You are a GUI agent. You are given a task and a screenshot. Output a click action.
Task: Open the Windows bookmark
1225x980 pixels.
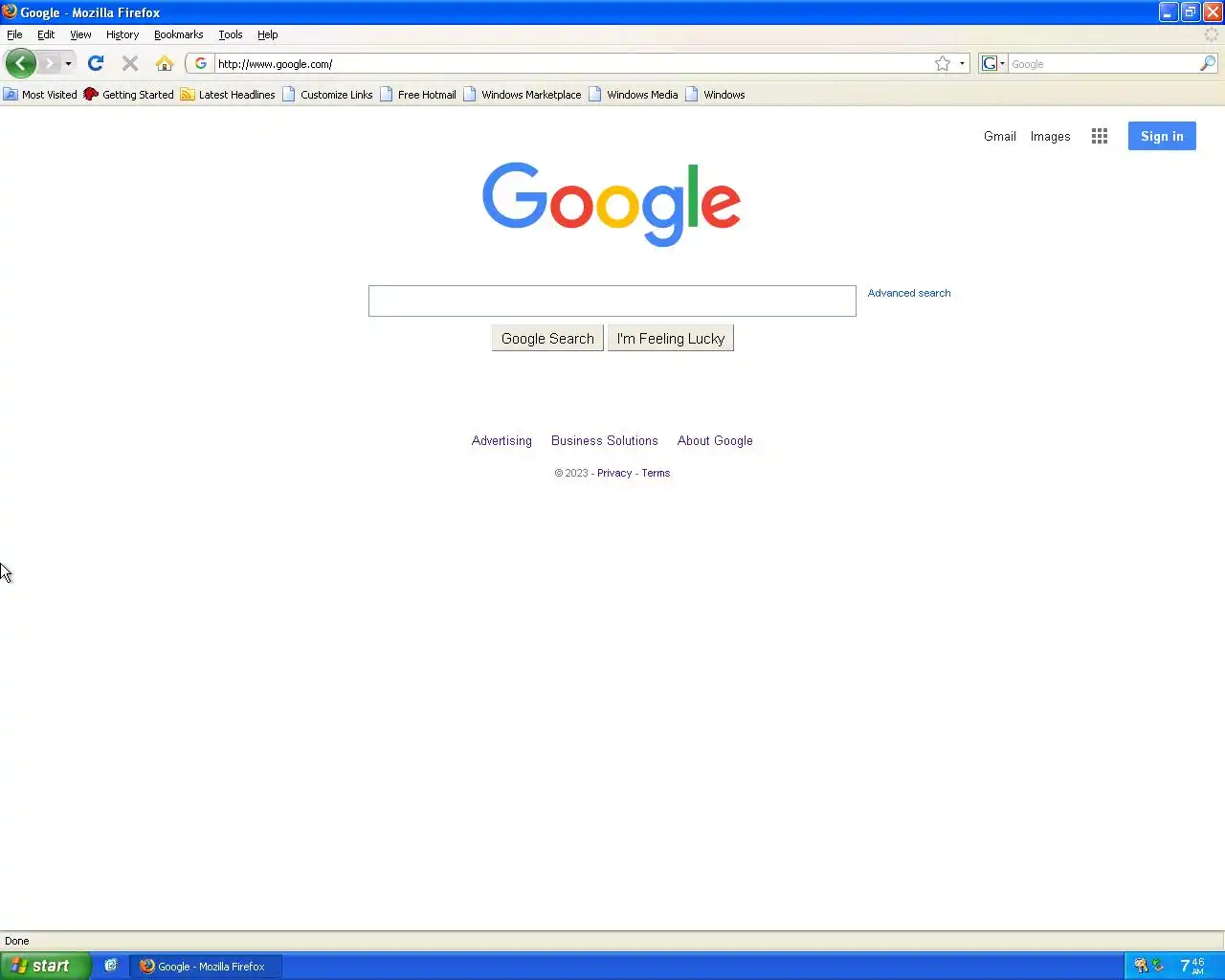click(715, 95)
